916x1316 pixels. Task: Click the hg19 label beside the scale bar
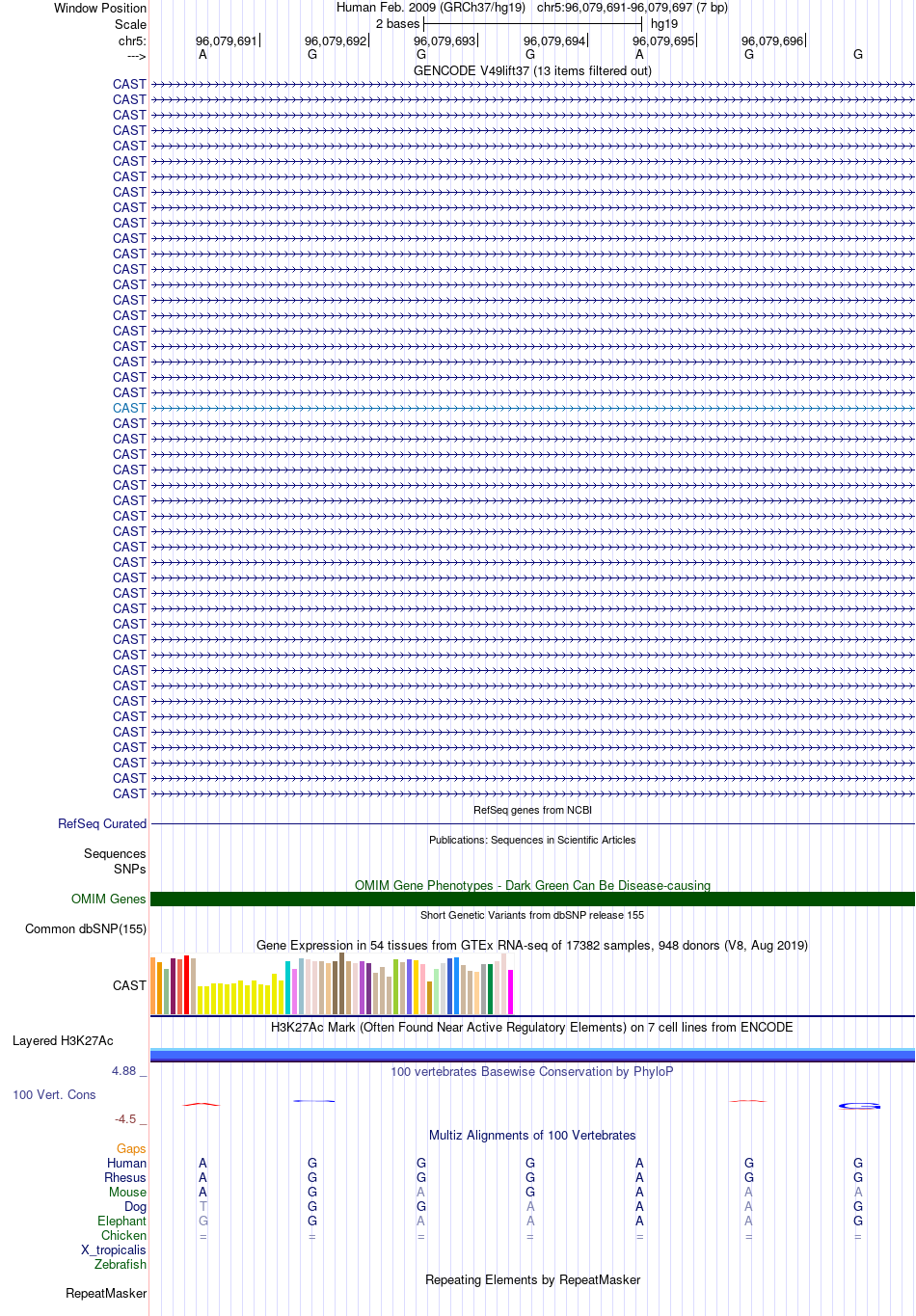664,24
